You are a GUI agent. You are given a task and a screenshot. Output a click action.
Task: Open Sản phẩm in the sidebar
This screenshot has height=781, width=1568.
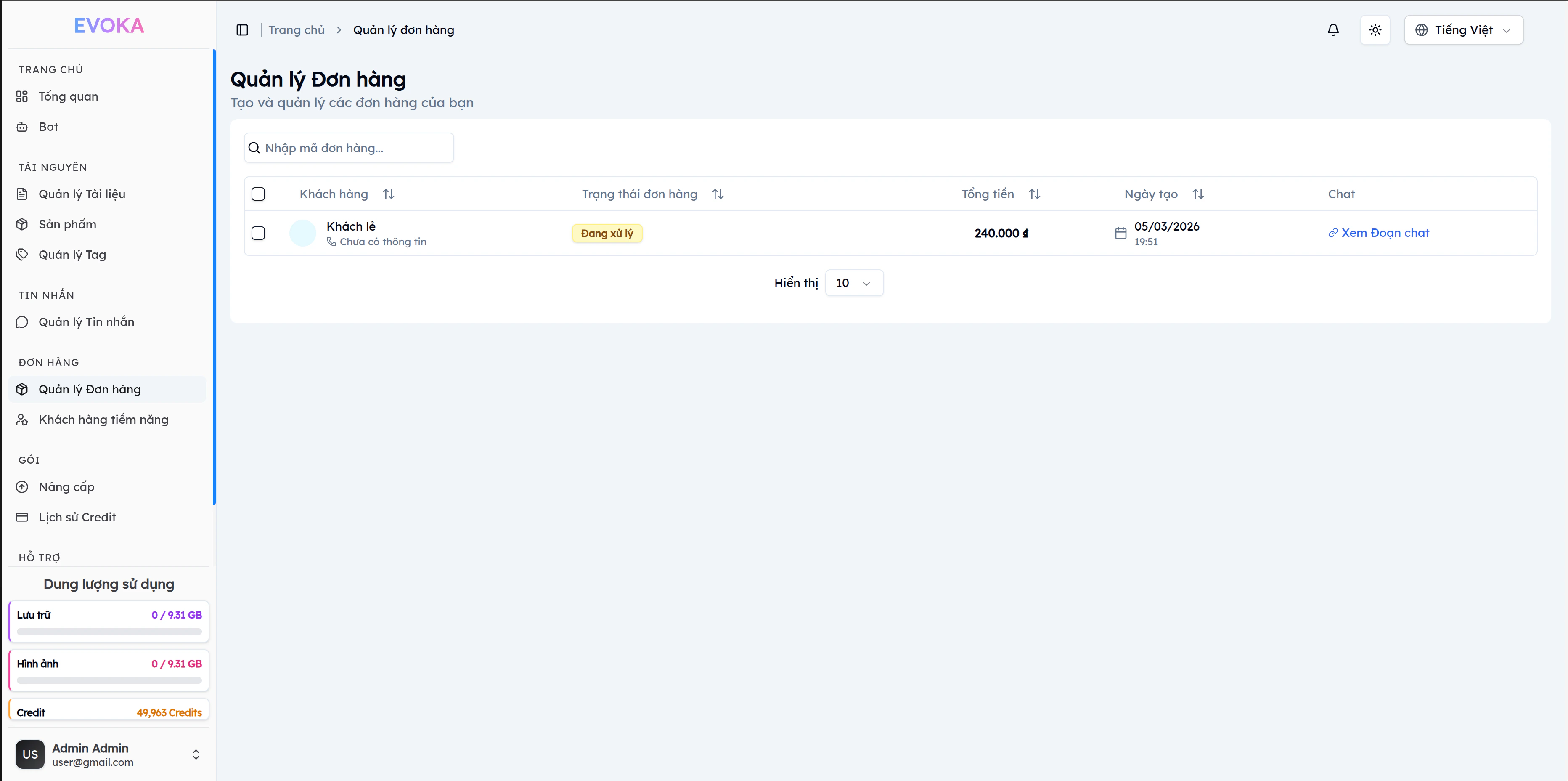point(67,224)
